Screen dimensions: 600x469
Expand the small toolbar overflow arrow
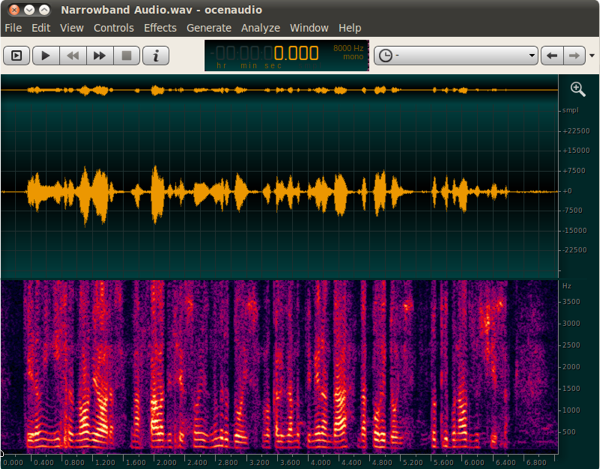[x=592, y=56]
